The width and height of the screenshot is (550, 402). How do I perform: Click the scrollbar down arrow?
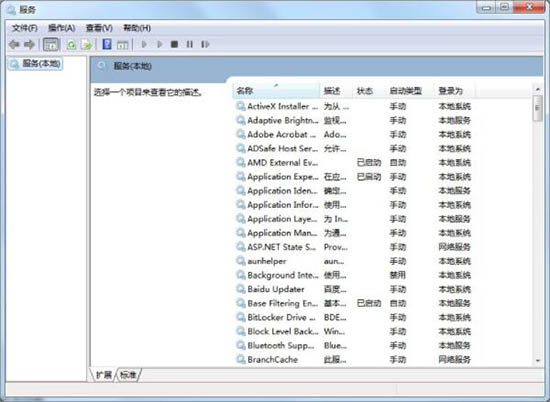(x=537, y=360)
